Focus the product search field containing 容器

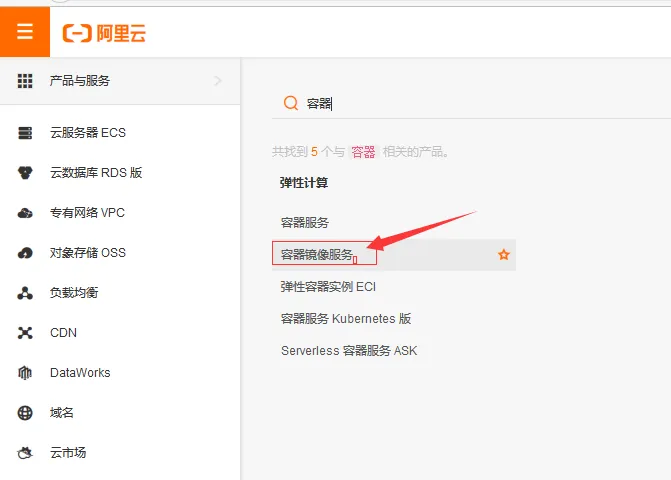pos(471,103)
